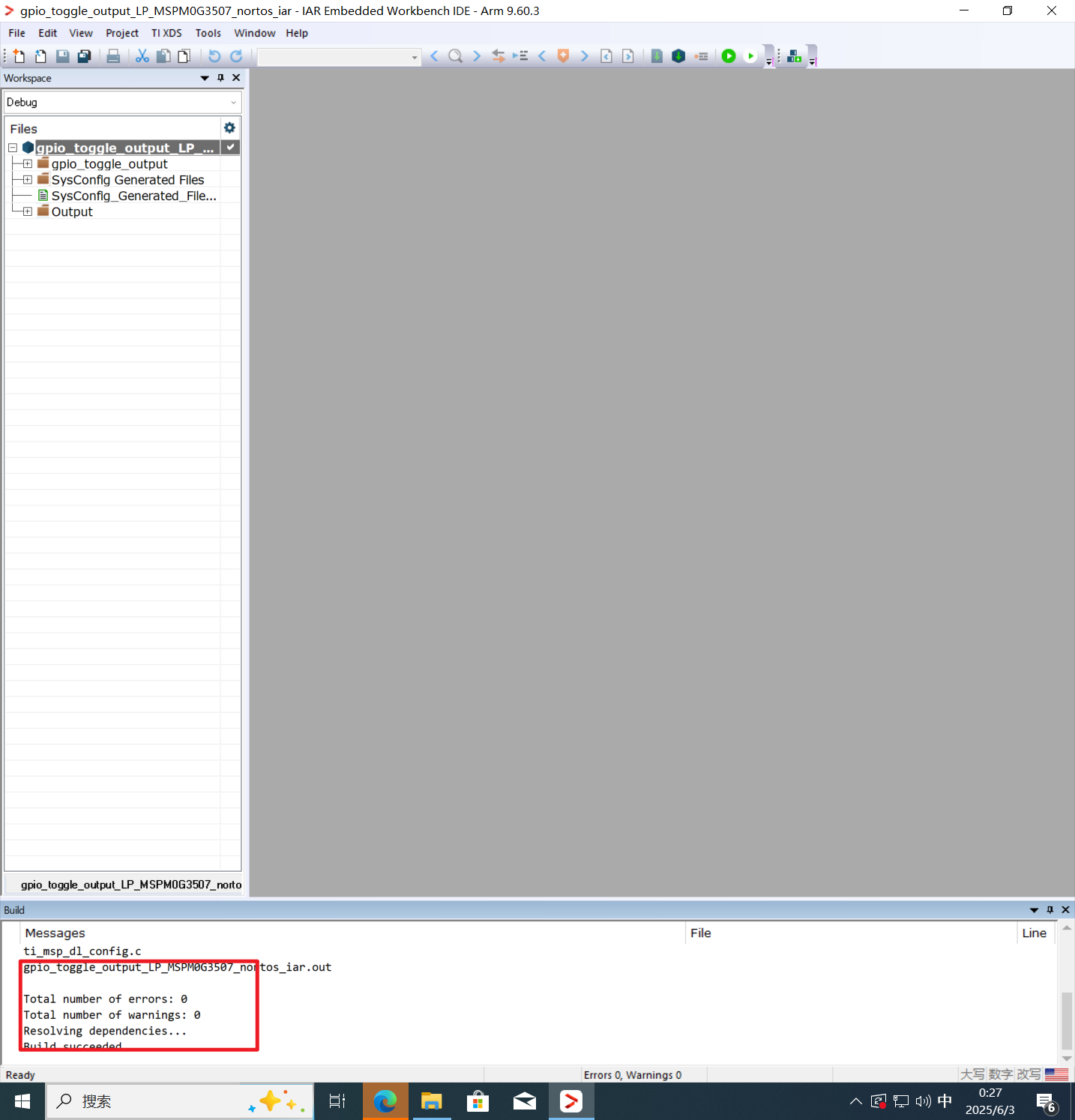Screen dimensions: 1075x1120
Task: Click the Open file toolbar icon
Action: (x=40, y=56)
